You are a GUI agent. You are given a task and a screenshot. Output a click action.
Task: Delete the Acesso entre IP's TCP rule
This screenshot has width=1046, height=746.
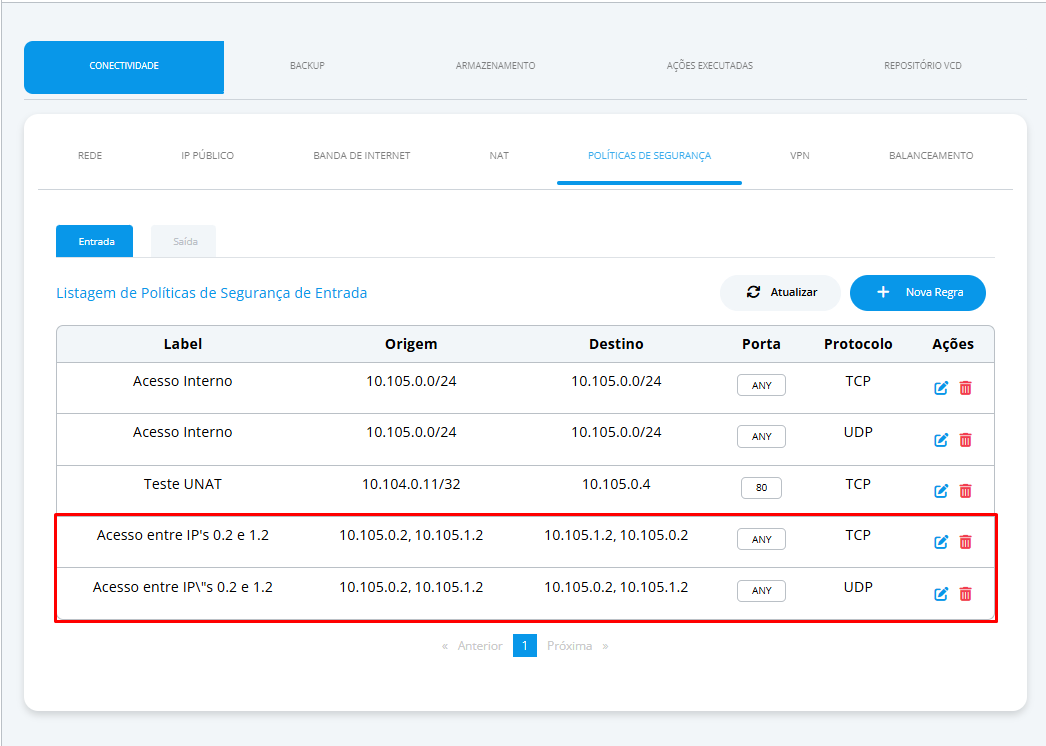(x=965, y=542)
